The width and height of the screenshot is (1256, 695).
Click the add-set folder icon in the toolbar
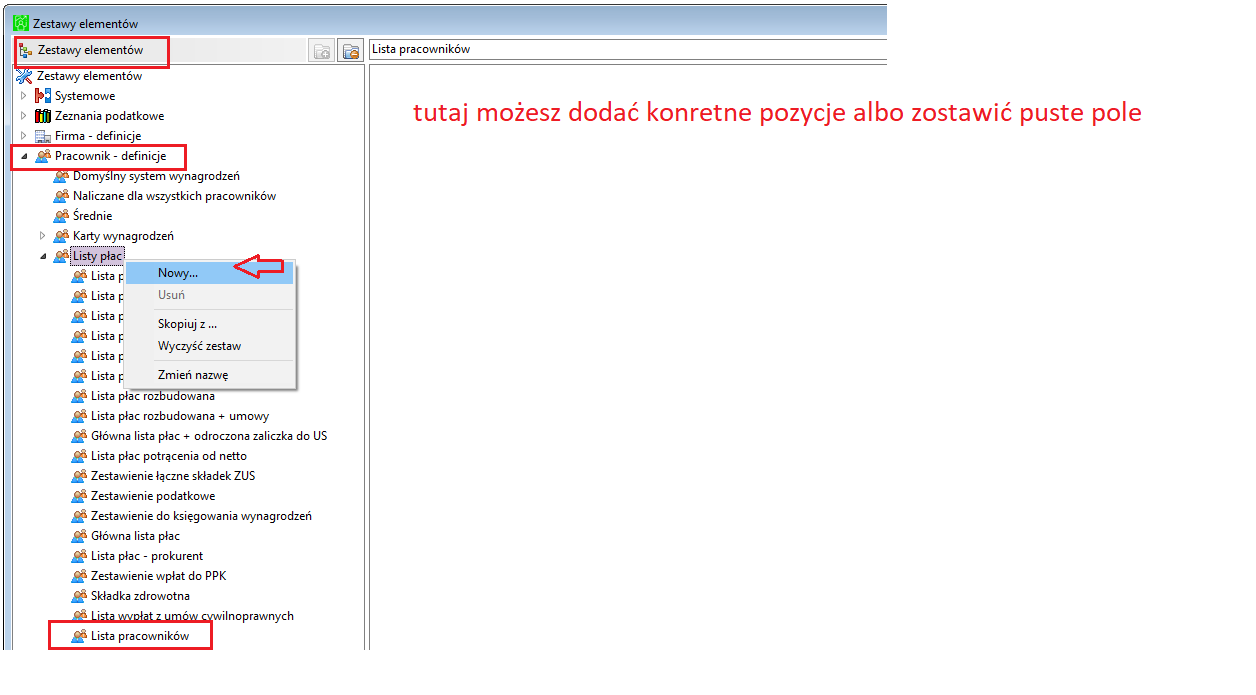(x=321, y=51)
